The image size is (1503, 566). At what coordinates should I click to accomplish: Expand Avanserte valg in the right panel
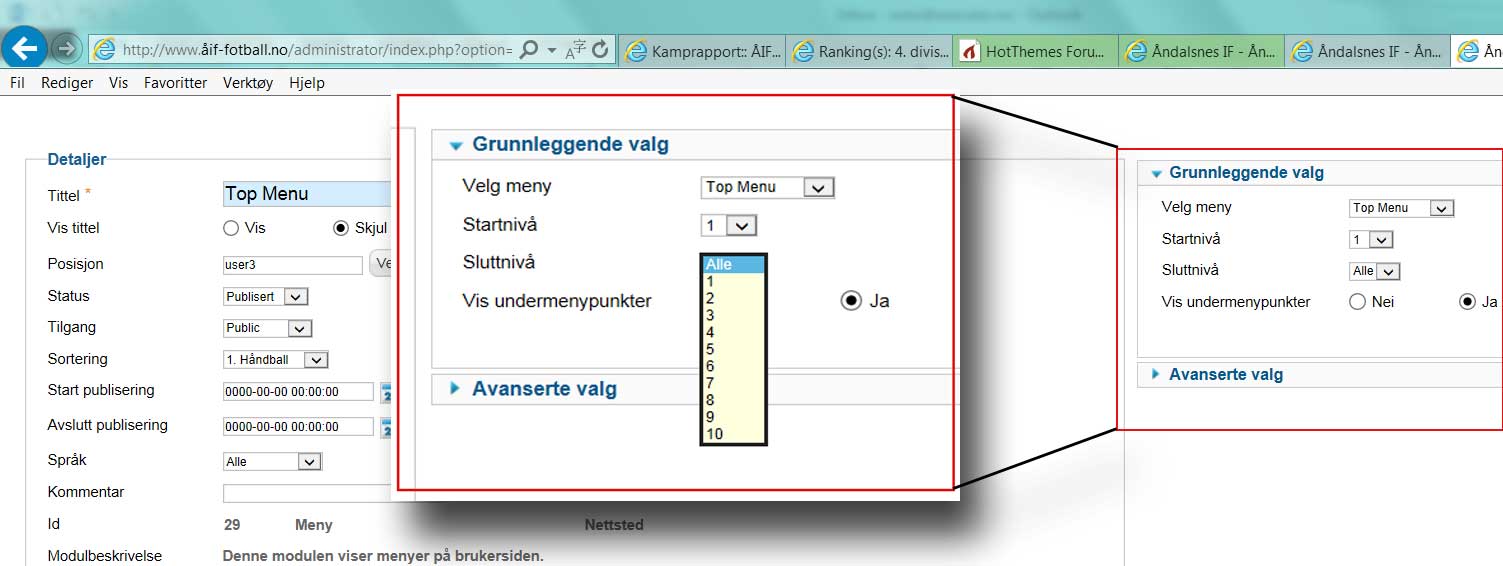point(1225,374)
